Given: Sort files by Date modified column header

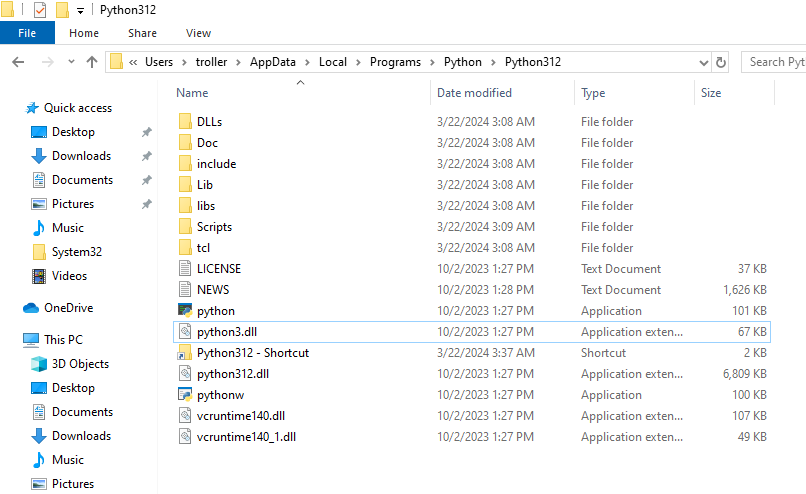Looking at the screenshot, I should click(474, 93).
